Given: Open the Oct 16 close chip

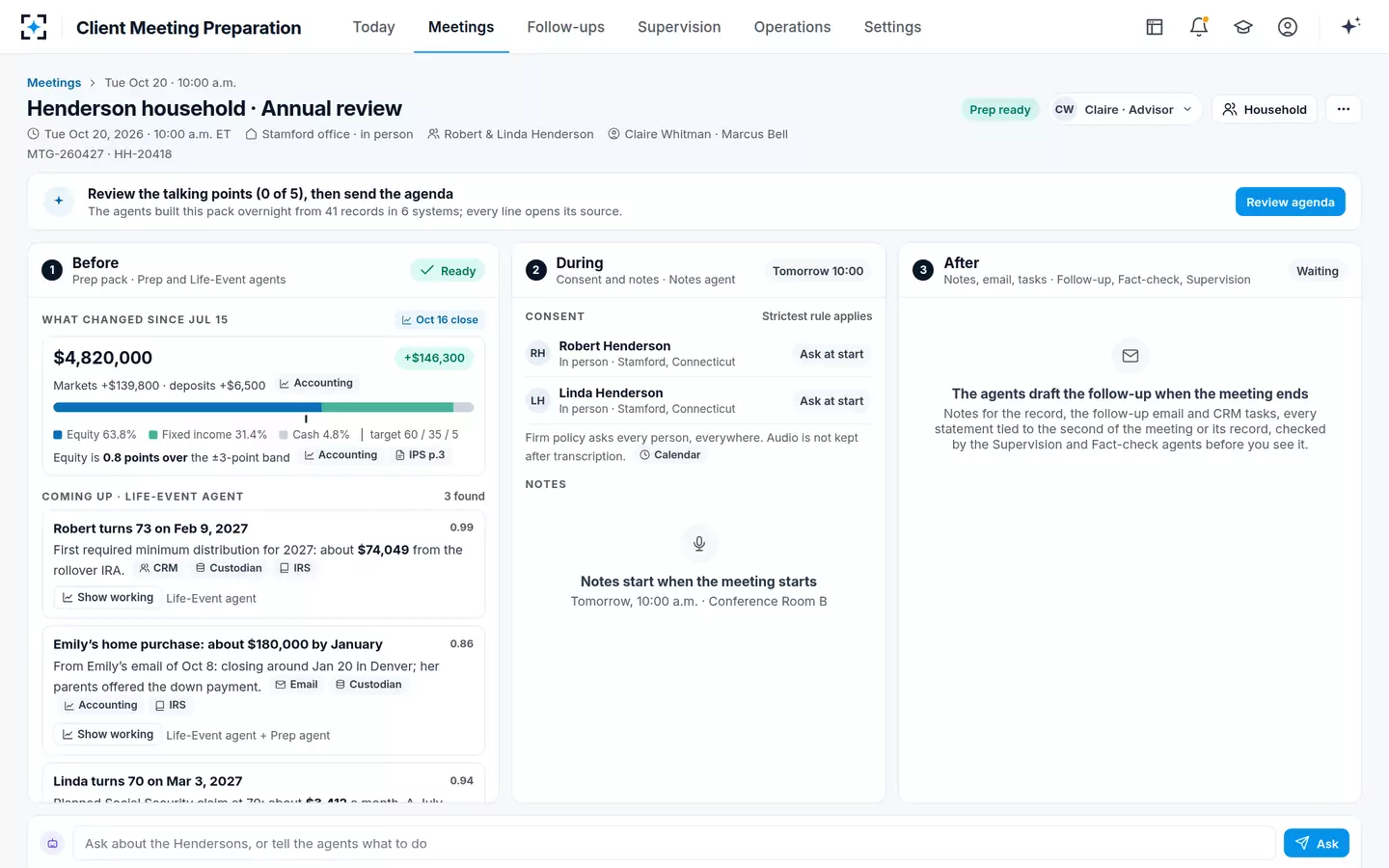Looking at the screenshot, I should click(440, 319).
